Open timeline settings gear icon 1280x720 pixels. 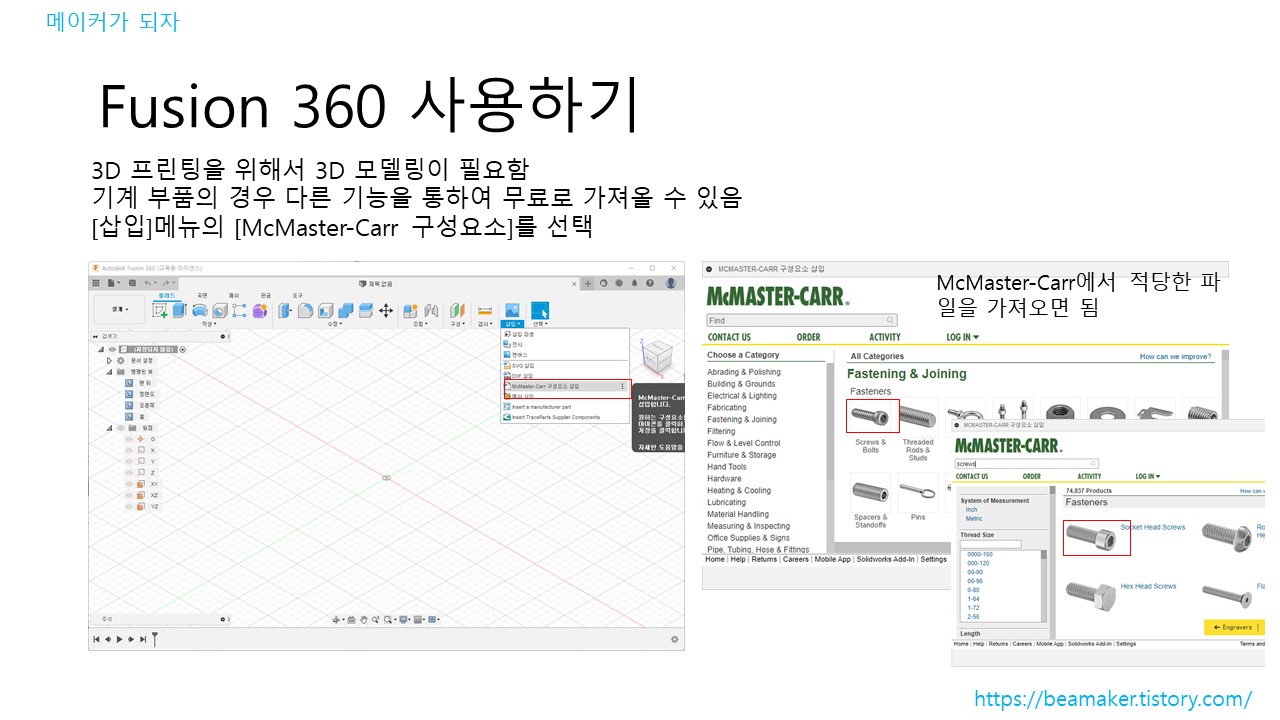point(675,639)
